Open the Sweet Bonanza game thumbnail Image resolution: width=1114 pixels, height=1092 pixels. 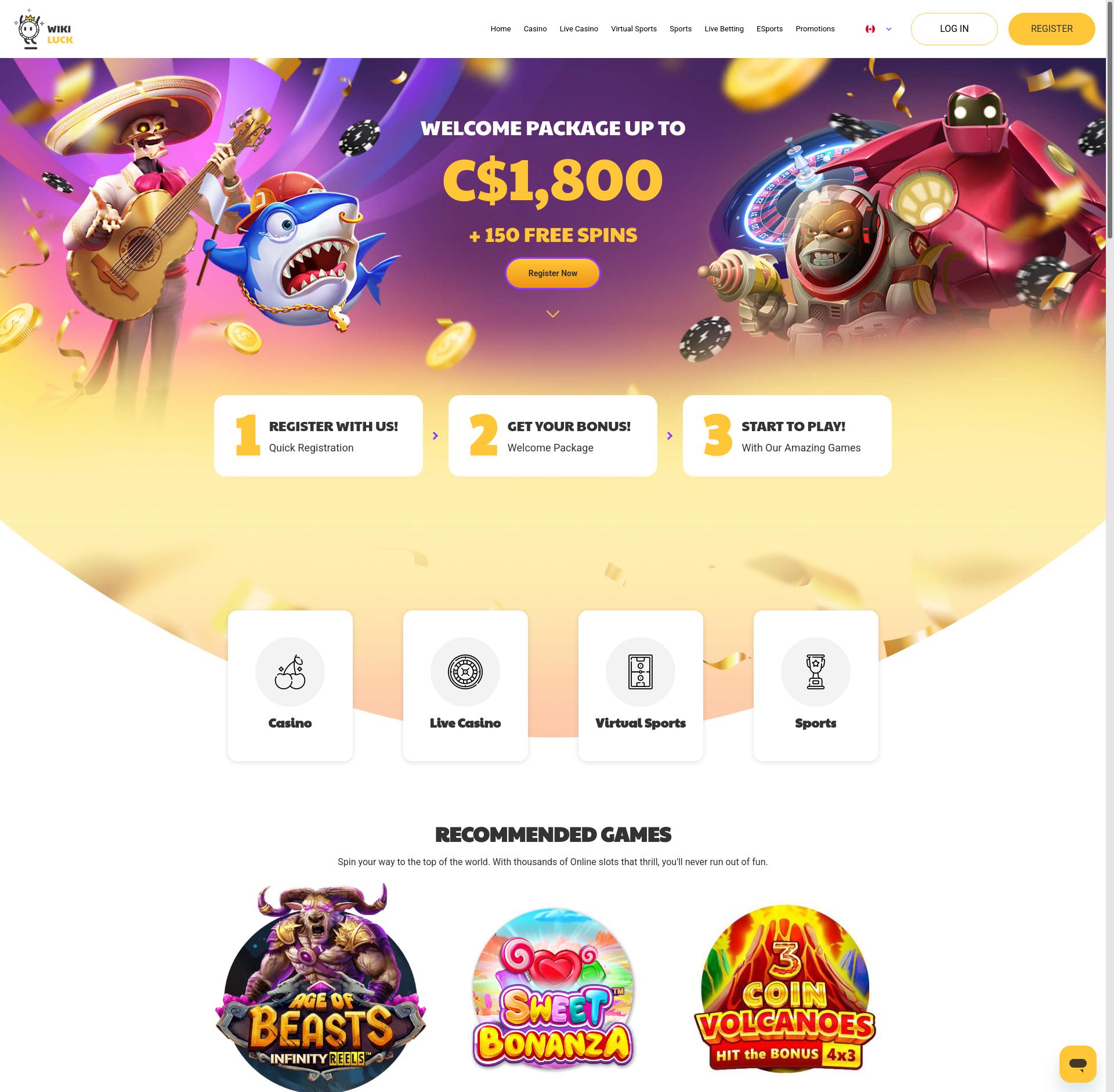[553, 990]
